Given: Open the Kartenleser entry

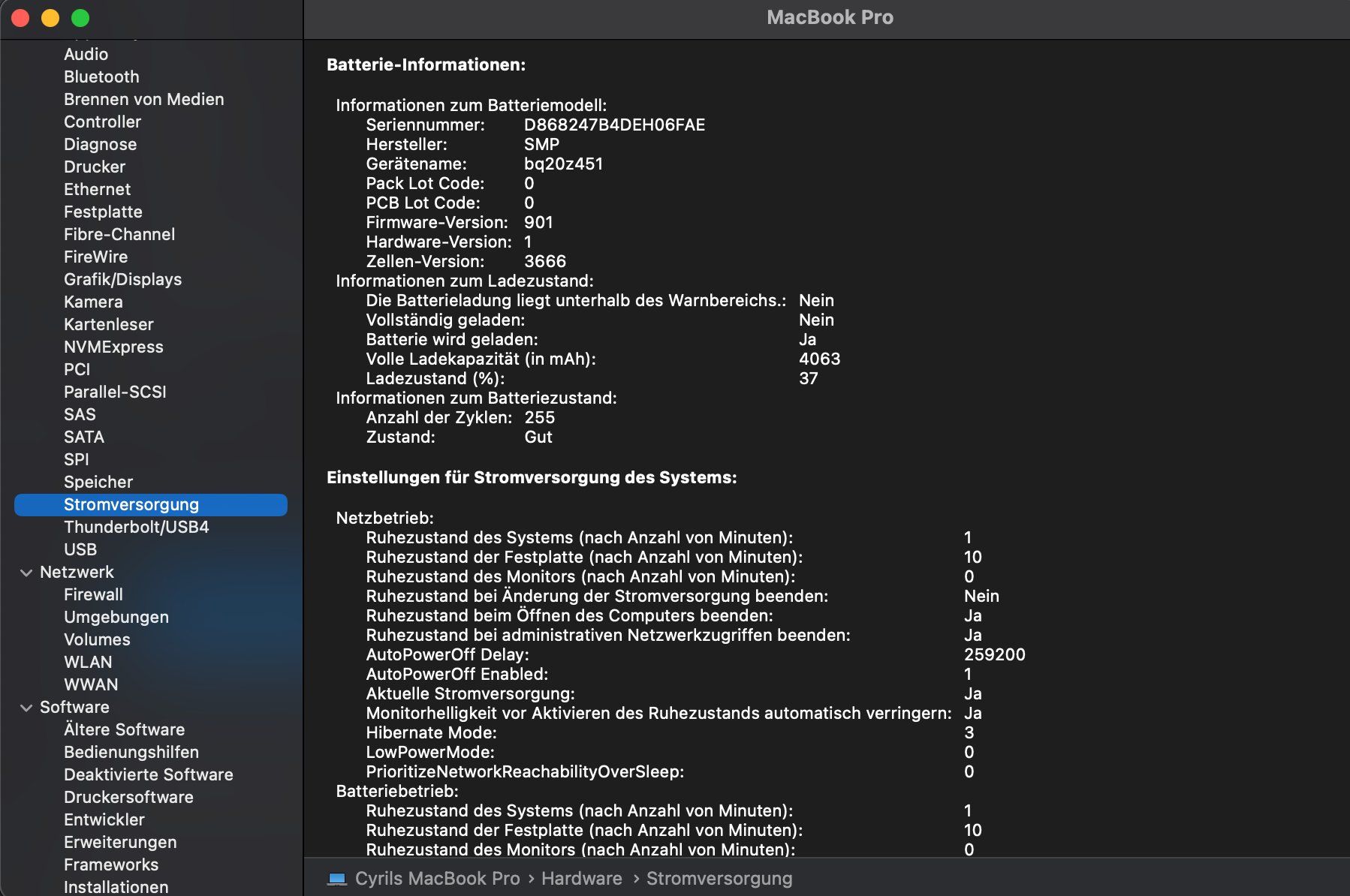Looking at the screenshot, I should click(108, 324).
